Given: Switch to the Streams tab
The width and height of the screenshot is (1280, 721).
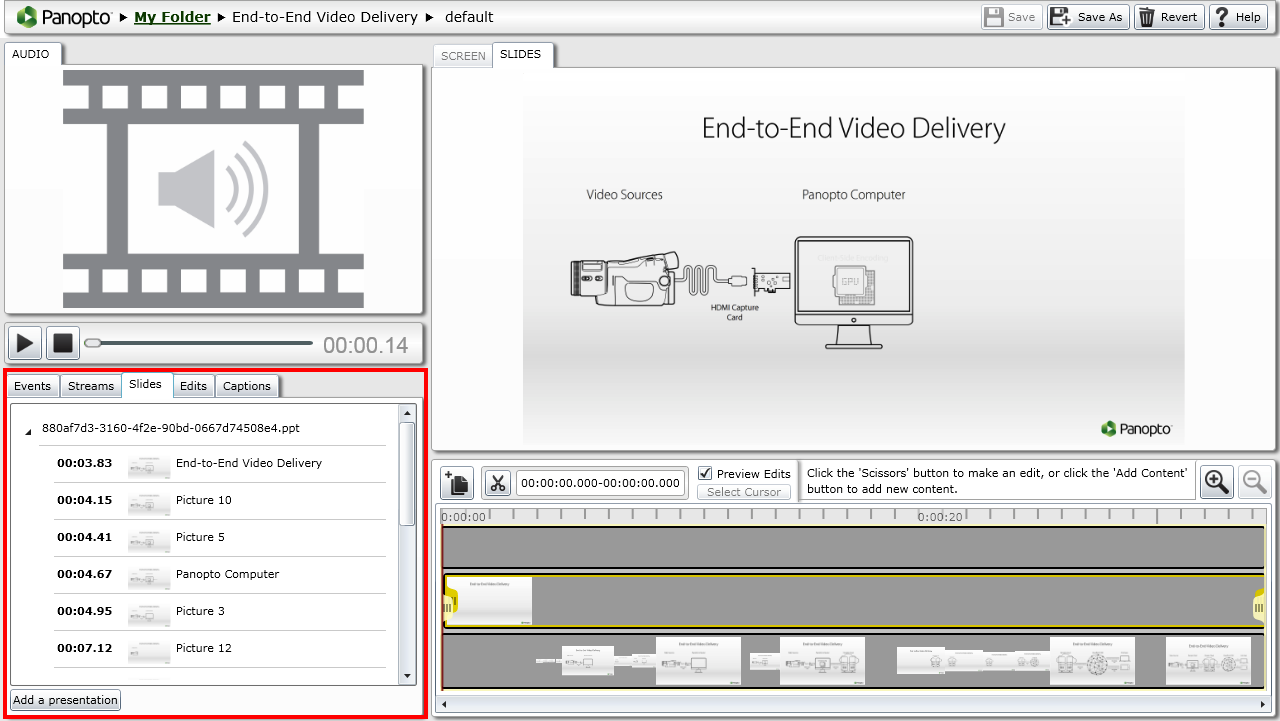Looking at the screenshot, I should coord(91,386).
